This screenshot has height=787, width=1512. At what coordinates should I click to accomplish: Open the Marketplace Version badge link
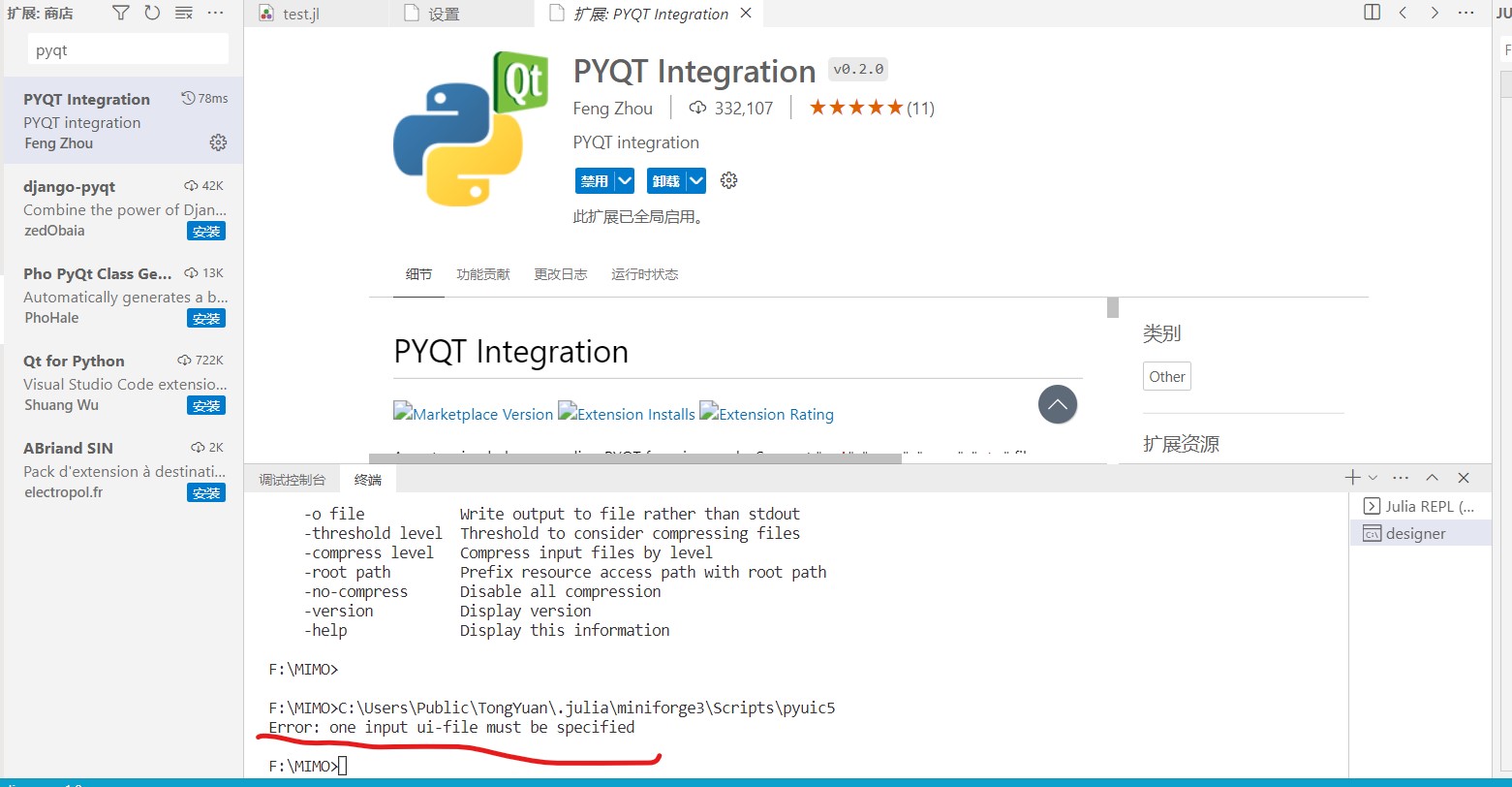(x=474, y=414)
